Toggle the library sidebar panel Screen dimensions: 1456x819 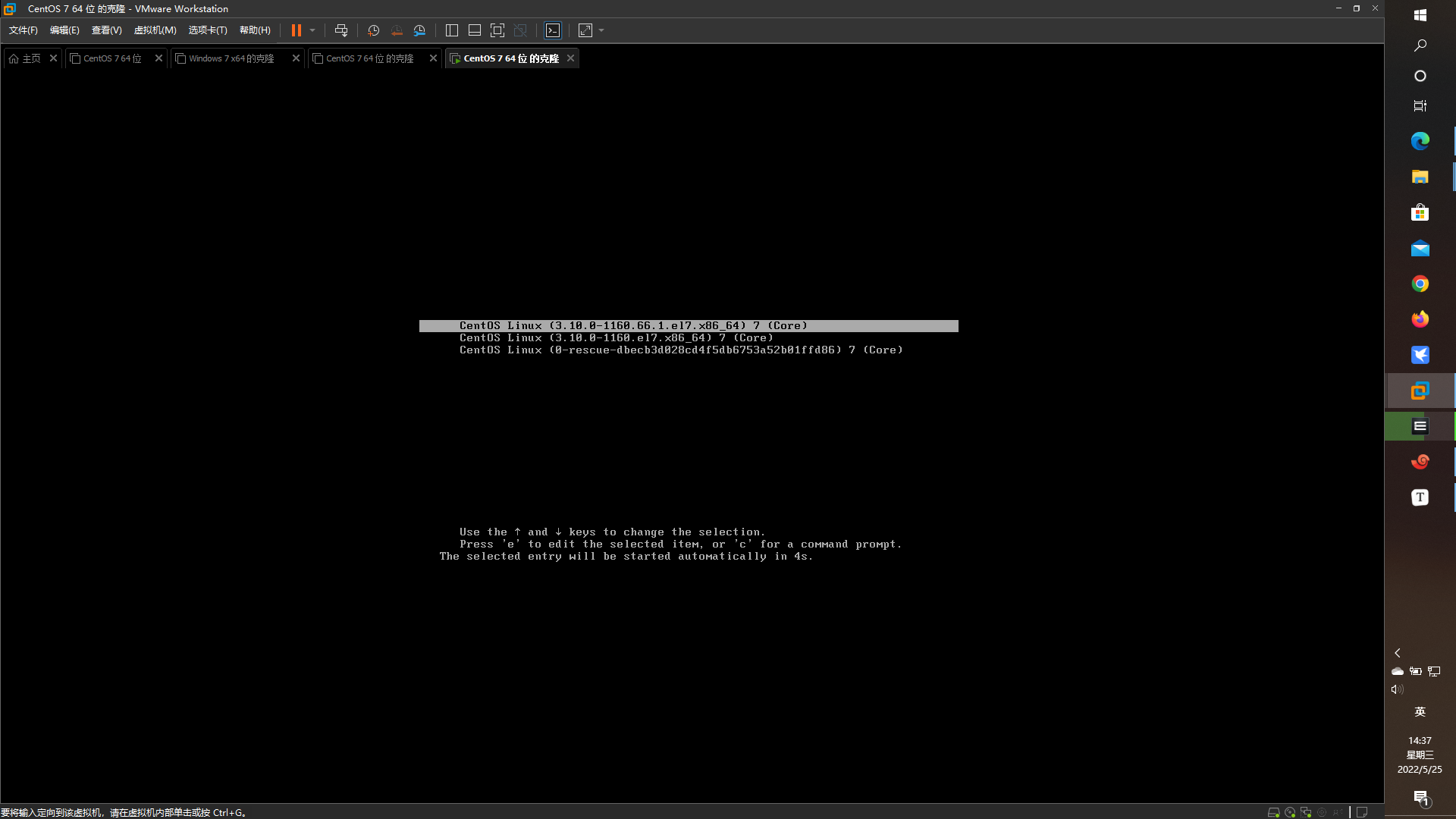(452, 30)
